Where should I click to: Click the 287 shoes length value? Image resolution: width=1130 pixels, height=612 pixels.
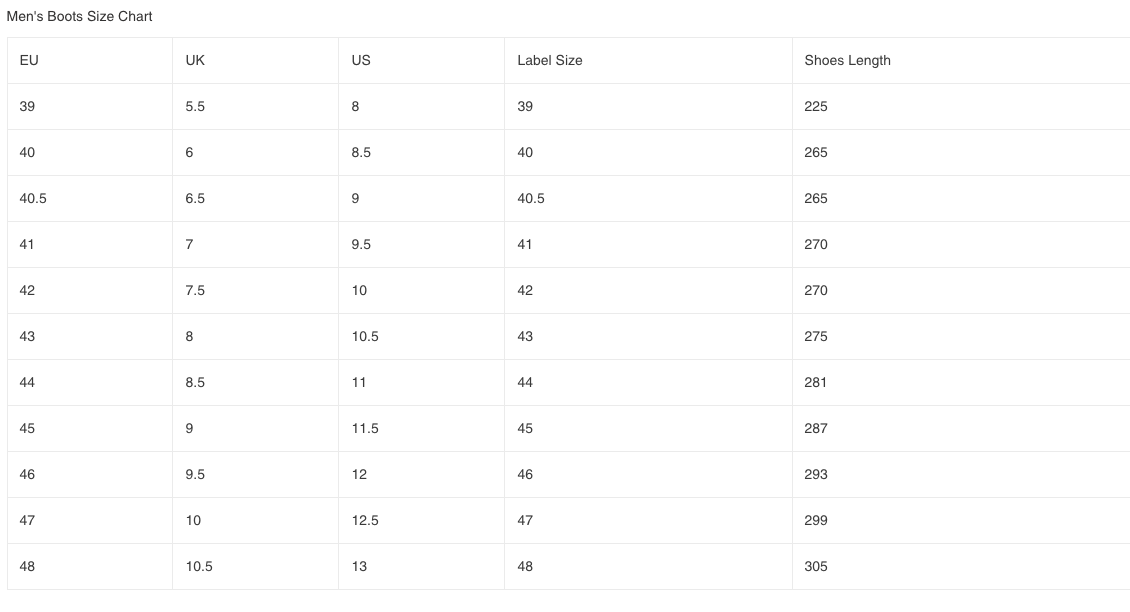(816, 428)
